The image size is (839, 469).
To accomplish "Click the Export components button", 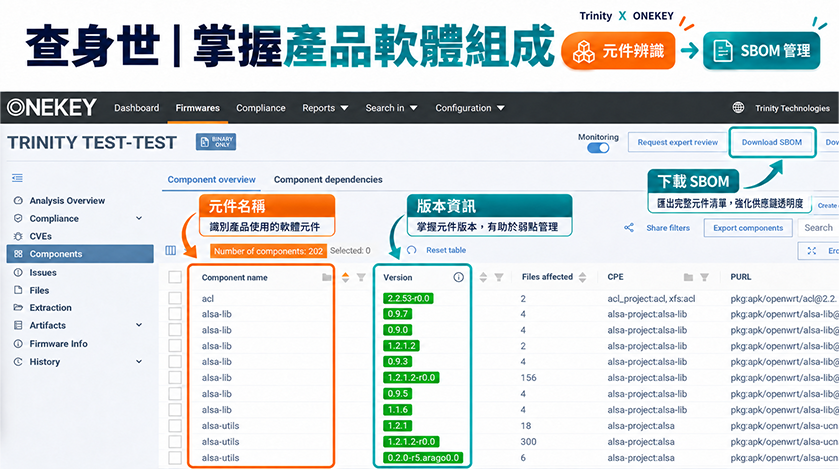I will coord(748,228).
